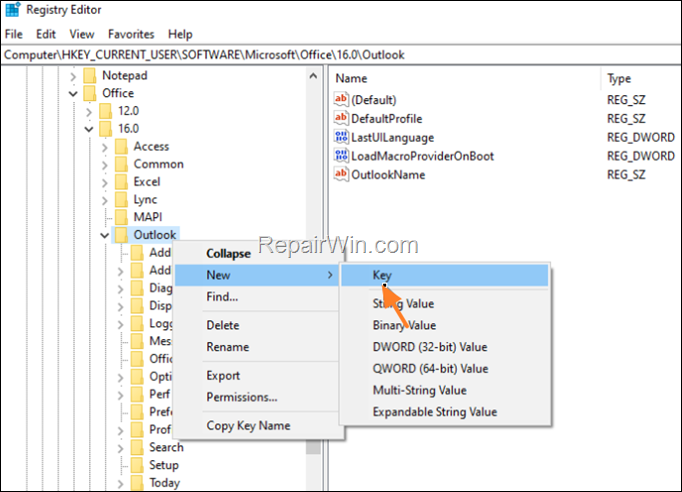
Task: Choose Find... in the context menu
Action: 257,297
